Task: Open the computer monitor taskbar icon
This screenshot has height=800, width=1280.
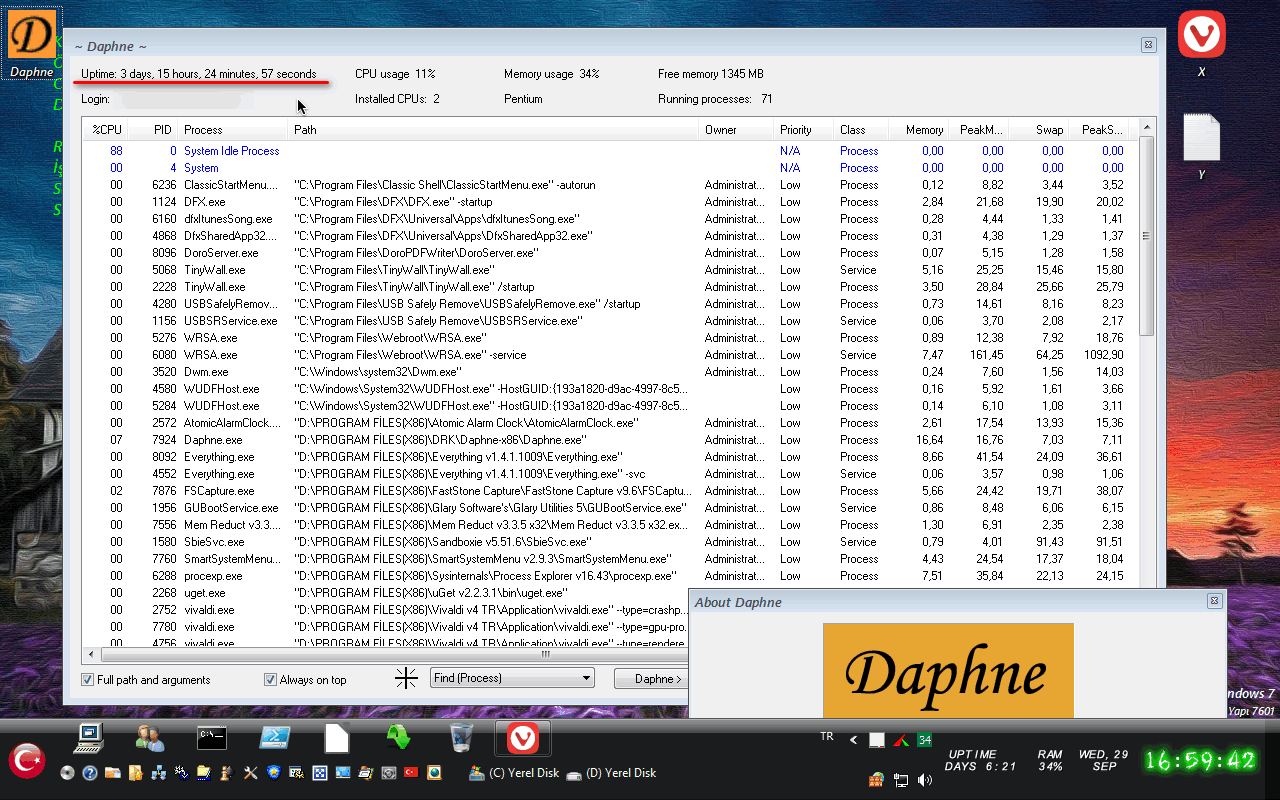Action: coord(89,738)
